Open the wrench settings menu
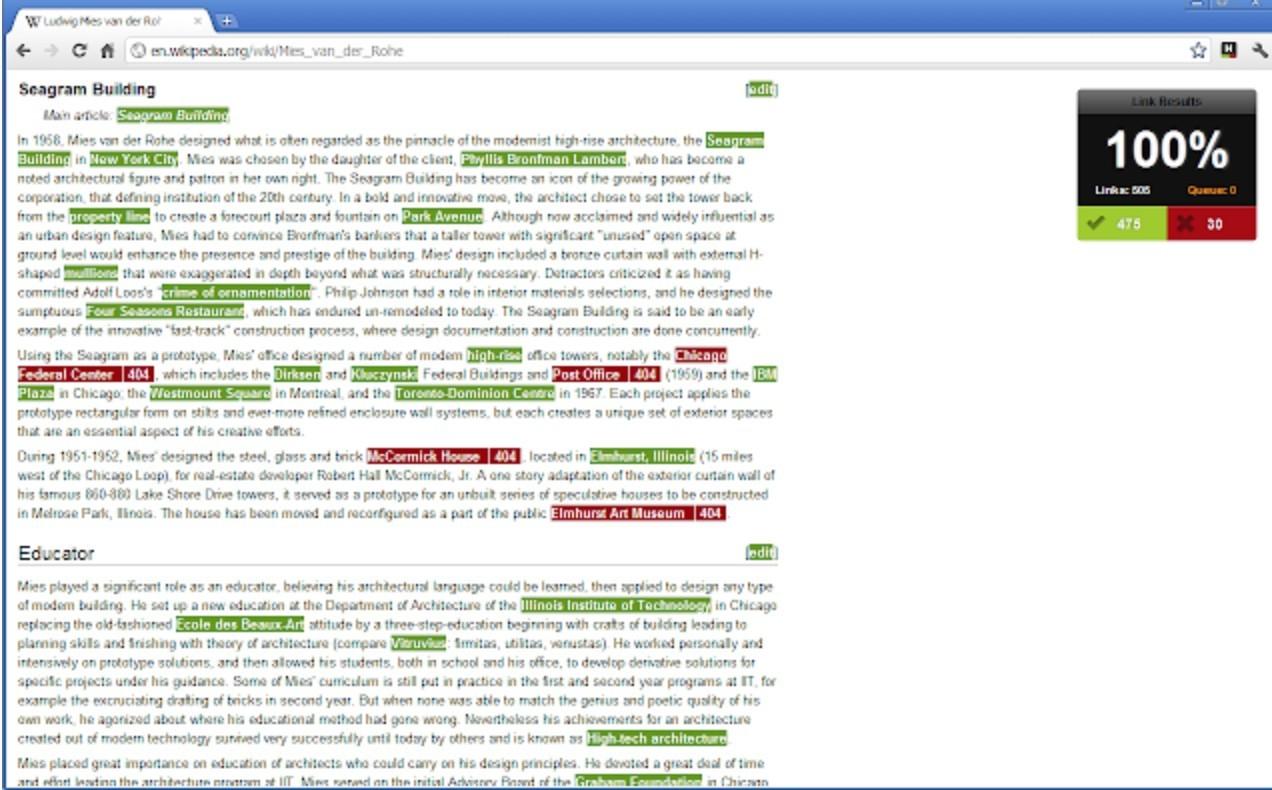Image resolution: width=1272 pixels, height=790 pixels. (1258, 50)
